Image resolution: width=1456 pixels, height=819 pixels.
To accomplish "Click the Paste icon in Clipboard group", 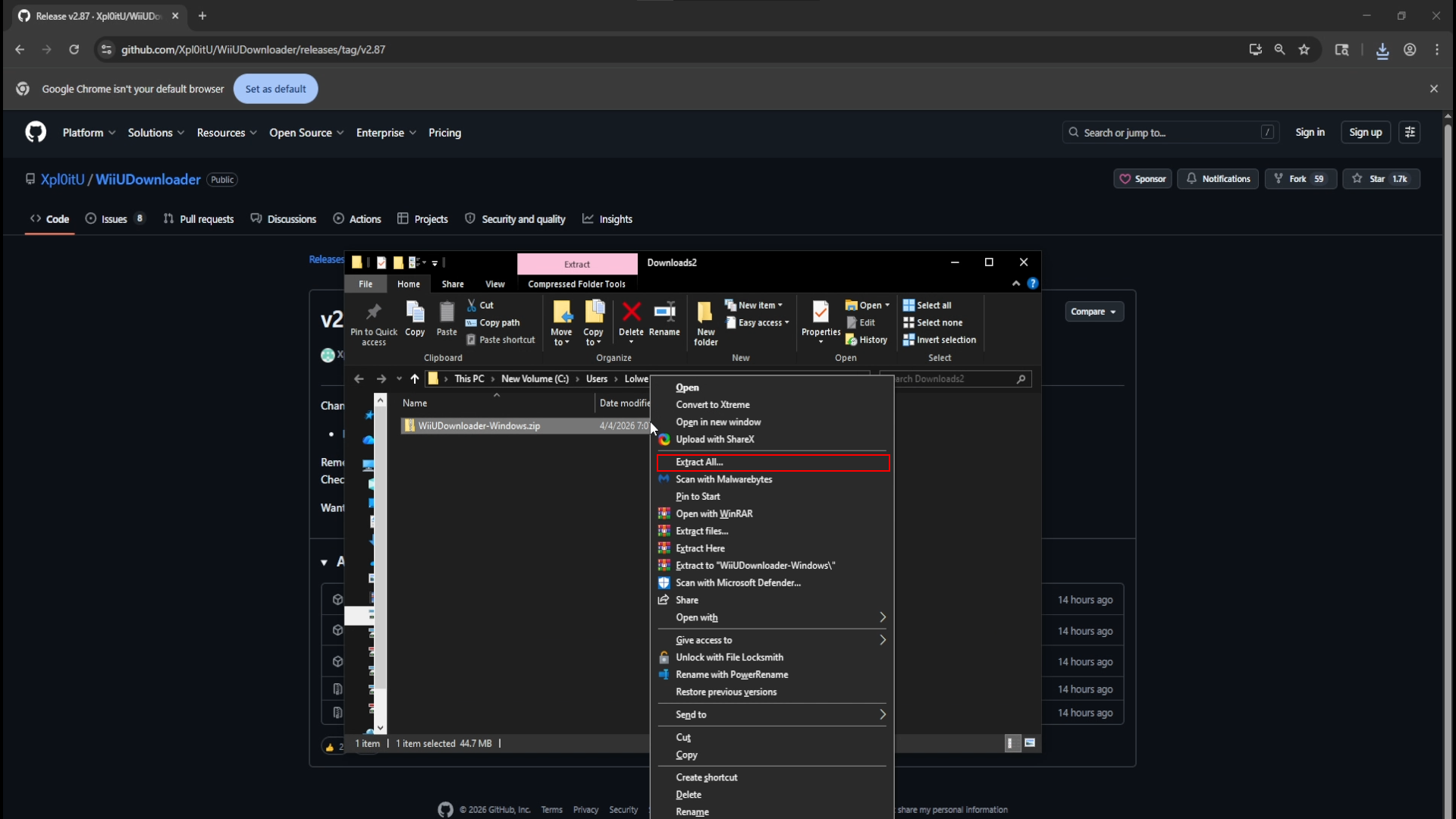I will point(447,312).
